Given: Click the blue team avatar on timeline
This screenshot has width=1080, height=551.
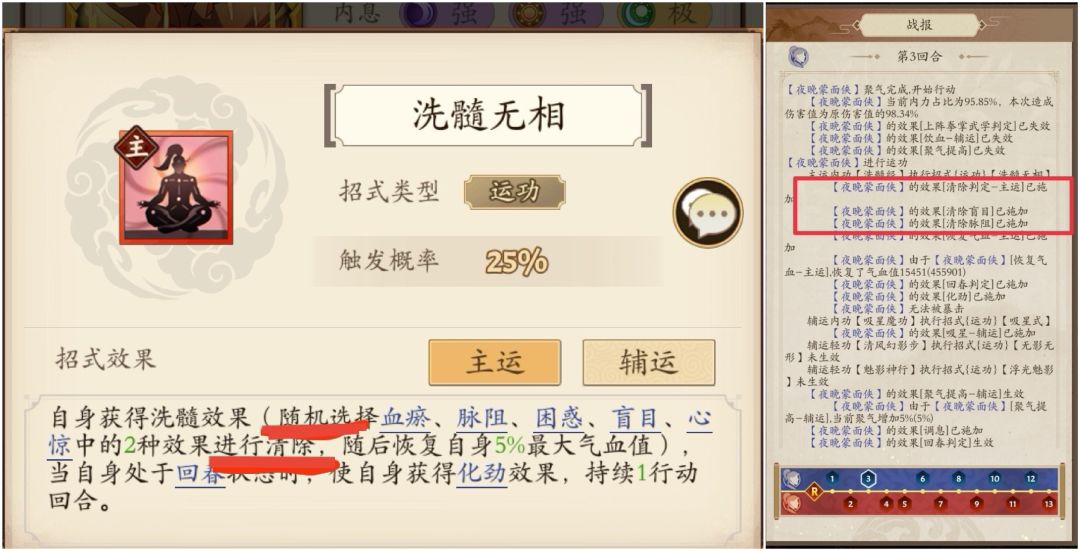Looking at the screenshot, I should (791, 479).
